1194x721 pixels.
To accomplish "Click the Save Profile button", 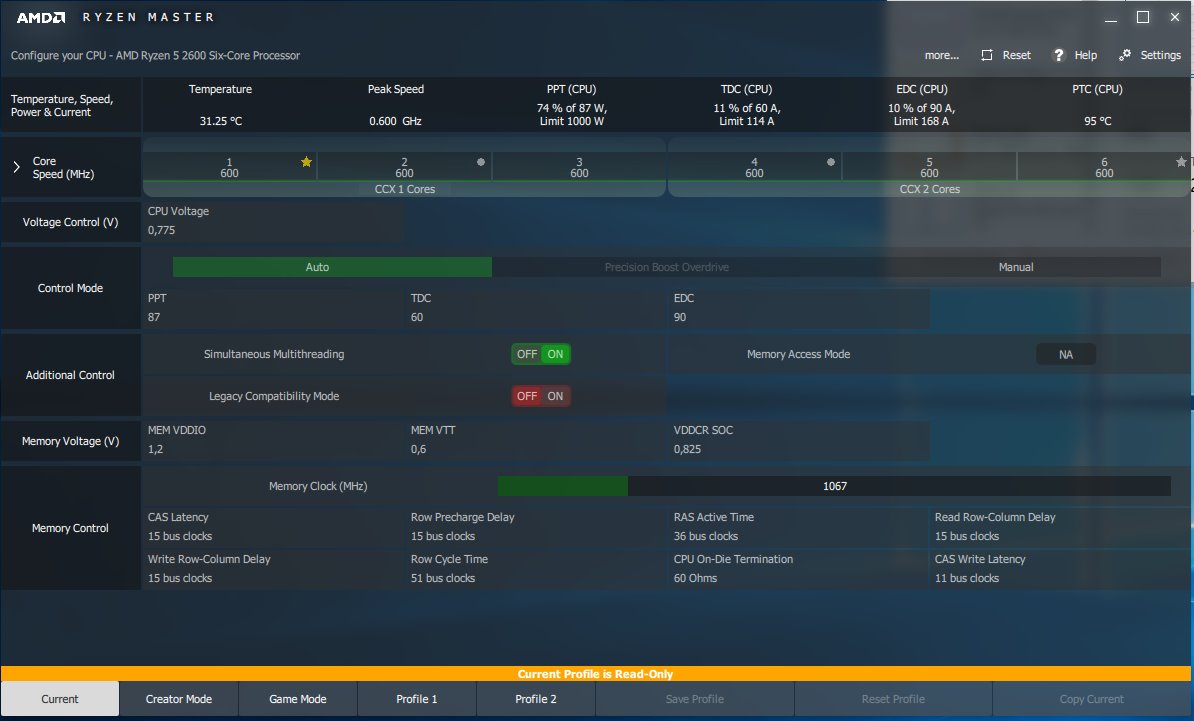I will coord(694,699).
